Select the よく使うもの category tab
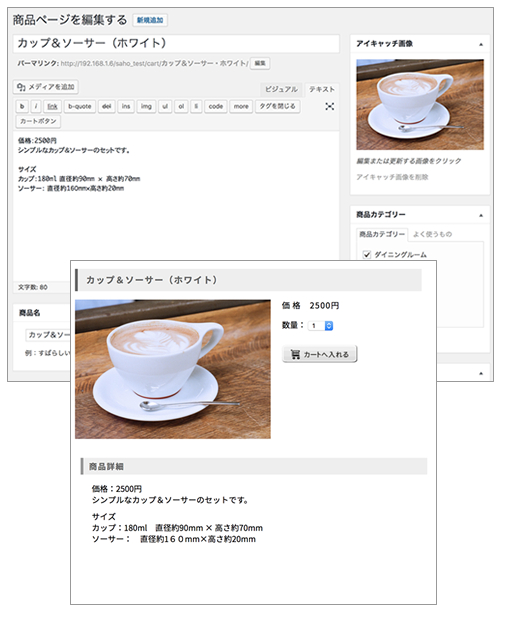The height and width of the screenshot is (626, 532). (x=432, y=234)
